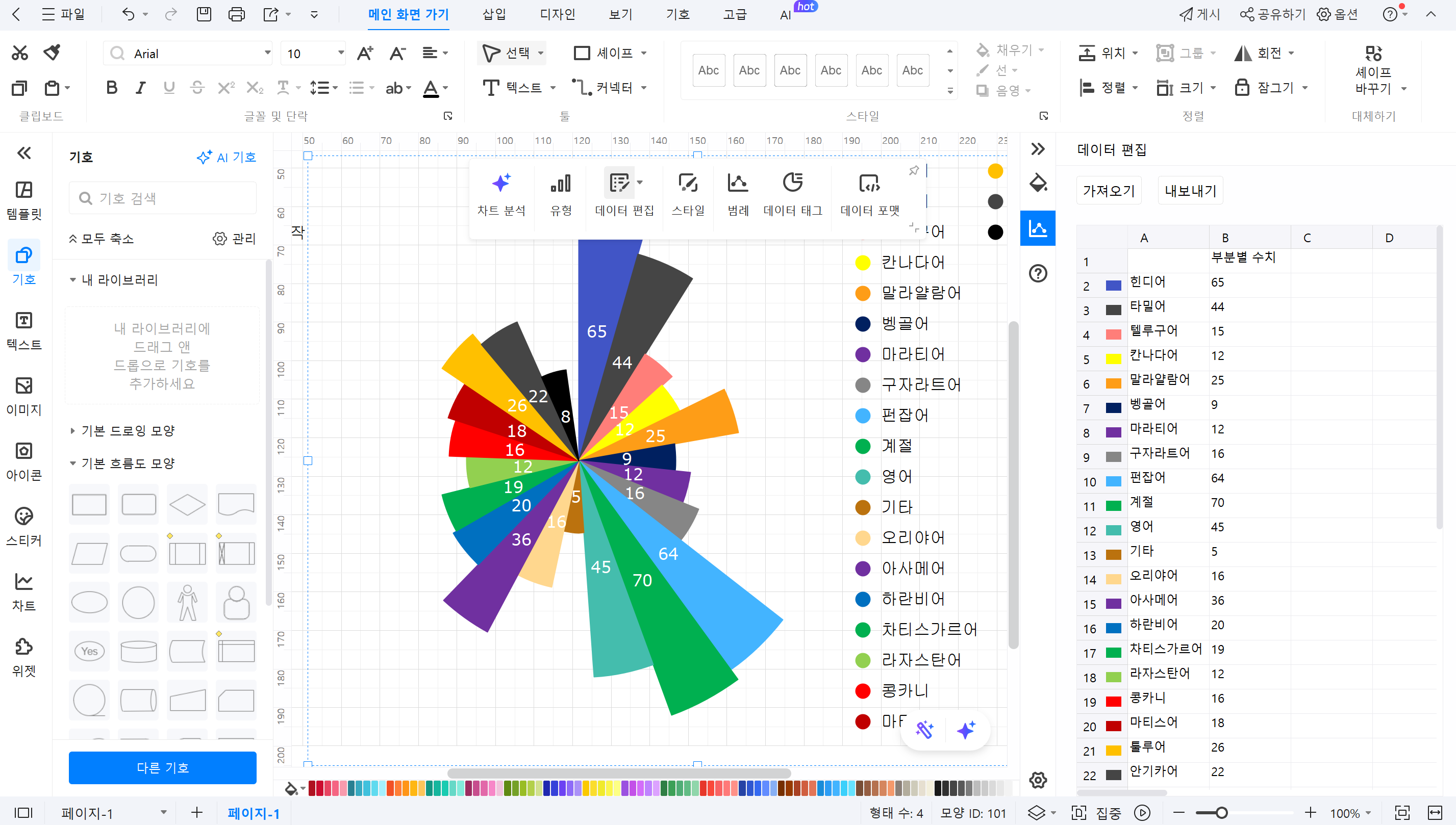This screenshot has width=1456, height=825.
Task: Increase font size icon
Action: pos(365,53)
